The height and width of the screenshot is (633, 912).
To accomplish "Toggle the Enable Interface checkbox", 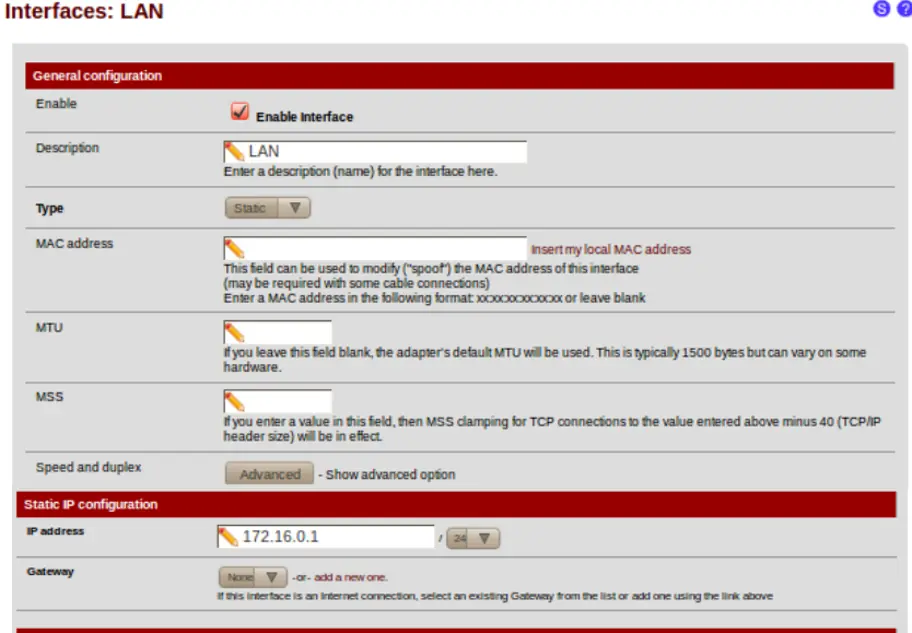I will [x=240, y=111].
